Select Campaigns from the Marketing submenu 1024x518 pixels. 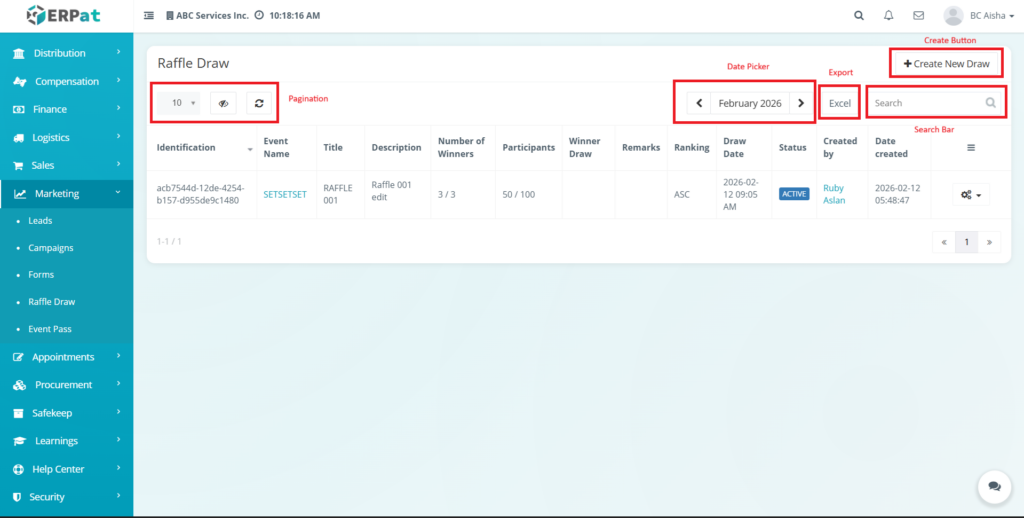(50, 247)
